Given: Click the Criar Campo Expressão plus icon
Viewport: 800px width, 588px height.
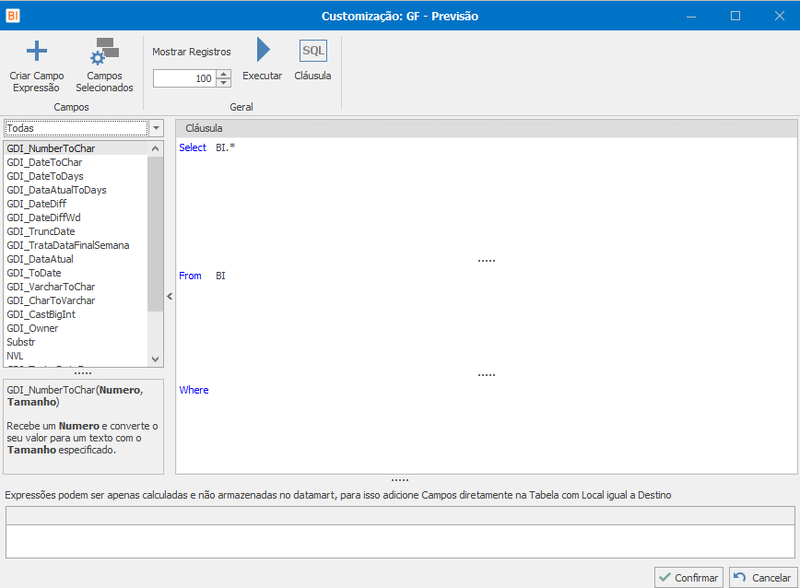Looking at the screenshot, I should point(37,51).
